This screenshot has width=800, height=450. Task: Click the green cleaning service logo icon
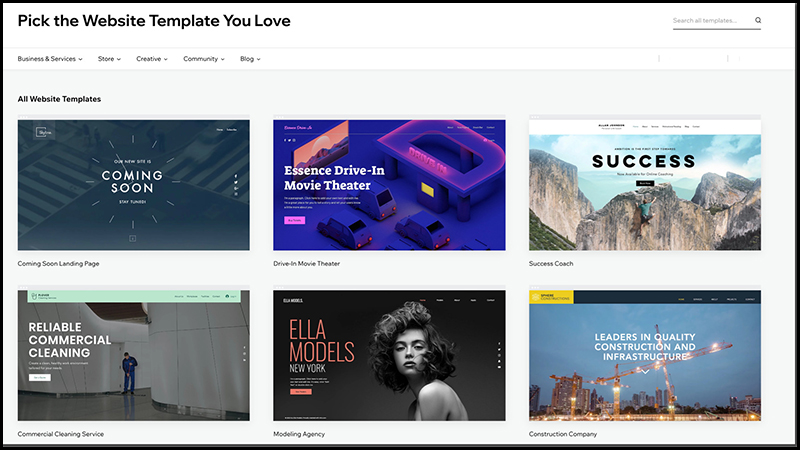(34, 296)
